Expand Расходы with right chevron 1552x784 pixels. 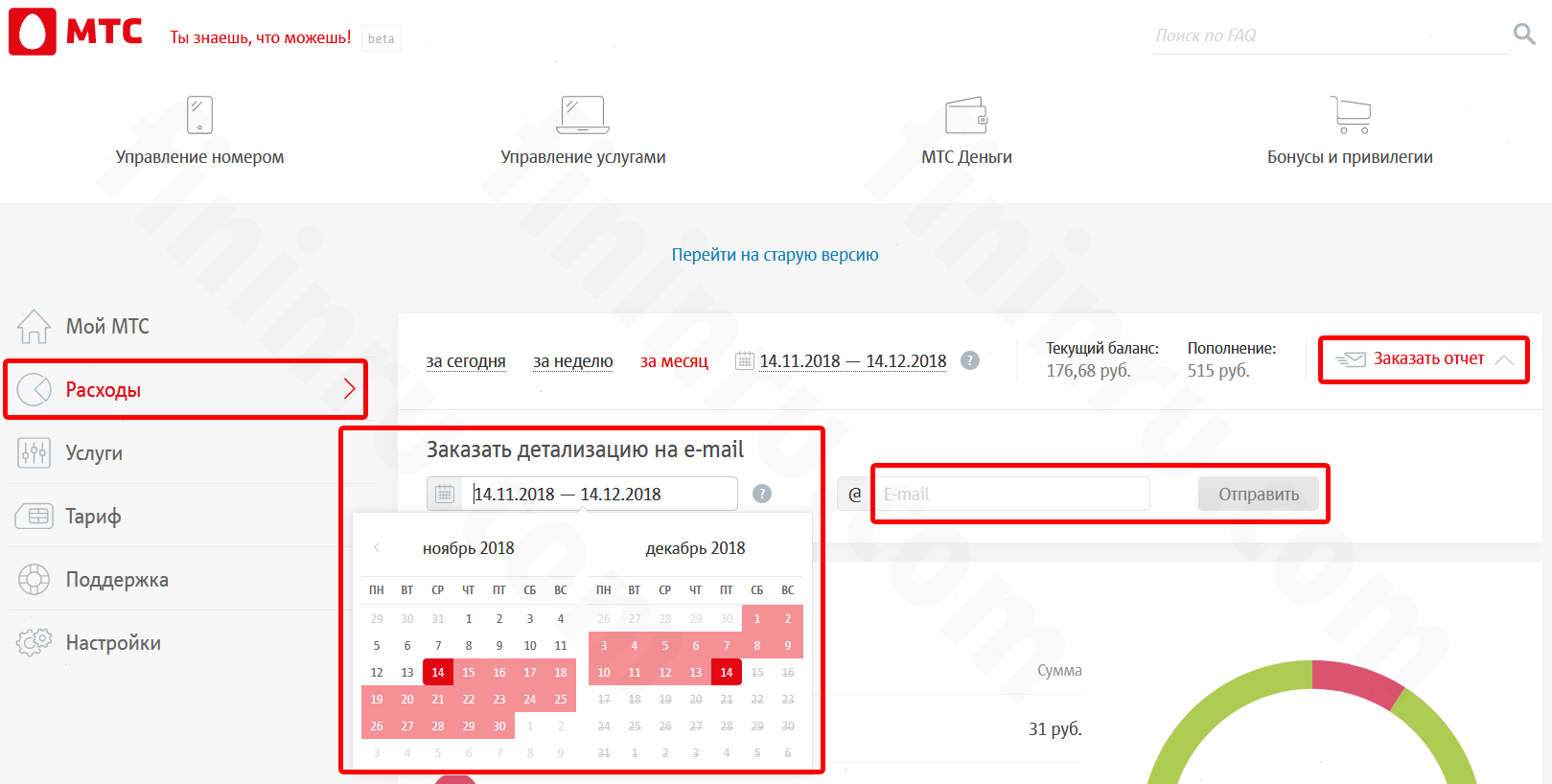349,388
